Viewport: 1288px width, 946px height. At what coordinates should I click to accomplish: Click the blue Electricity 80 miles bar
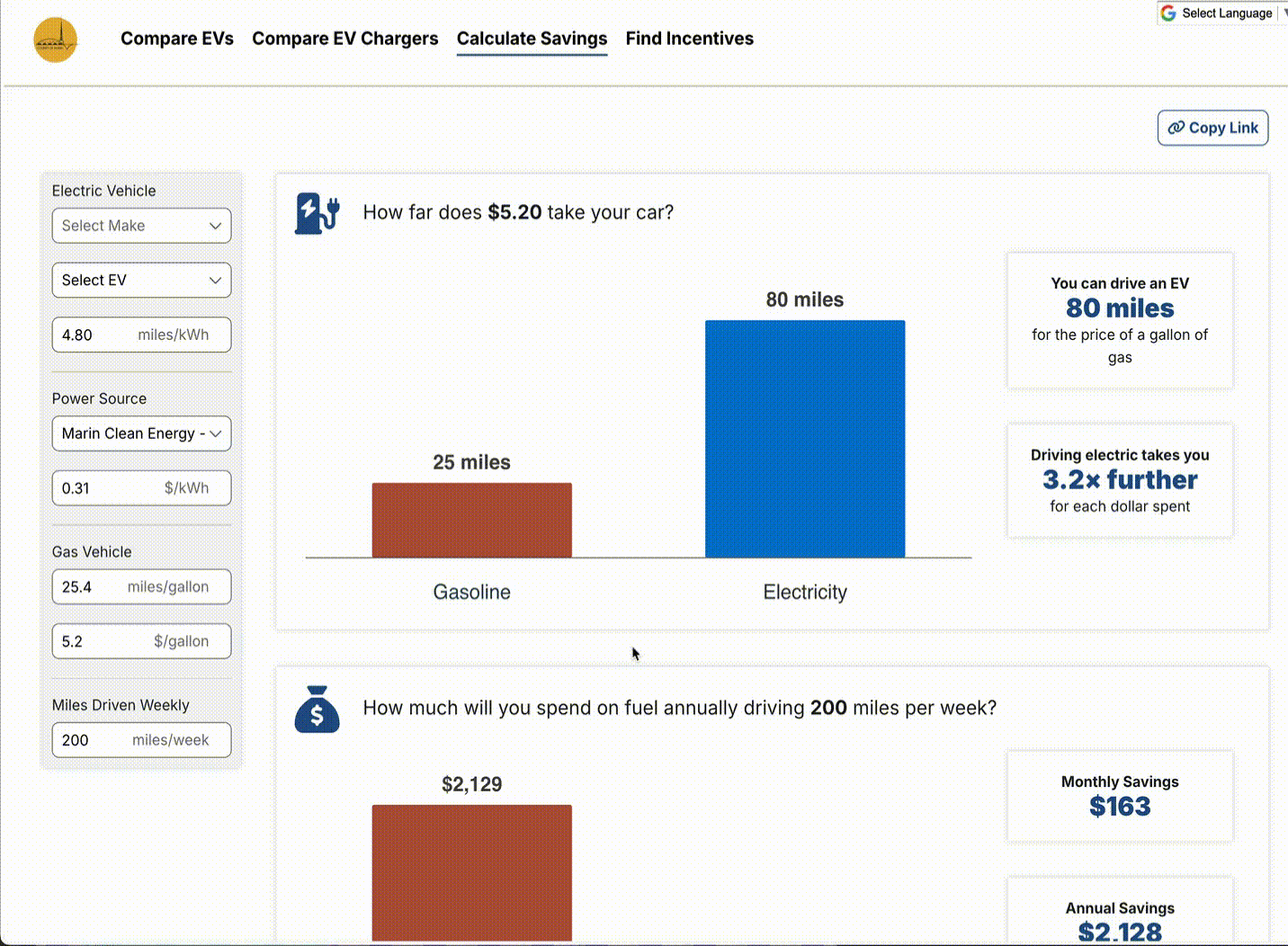[x=805, y=439]
